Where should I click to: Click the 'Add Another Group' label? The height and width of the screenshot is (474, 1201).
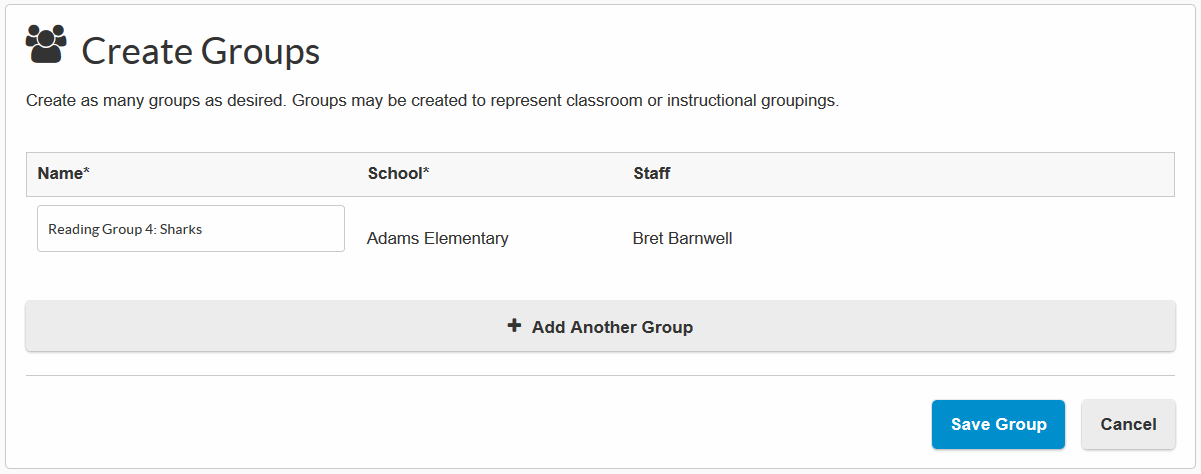(x=612, y=327)
